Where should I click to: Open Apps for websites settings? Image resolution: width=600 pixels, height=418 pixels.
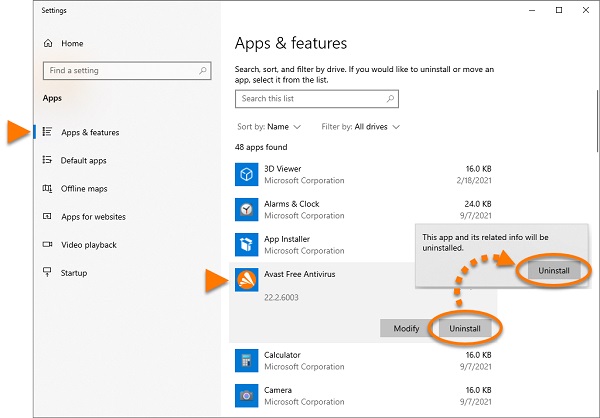coord(93,217)
